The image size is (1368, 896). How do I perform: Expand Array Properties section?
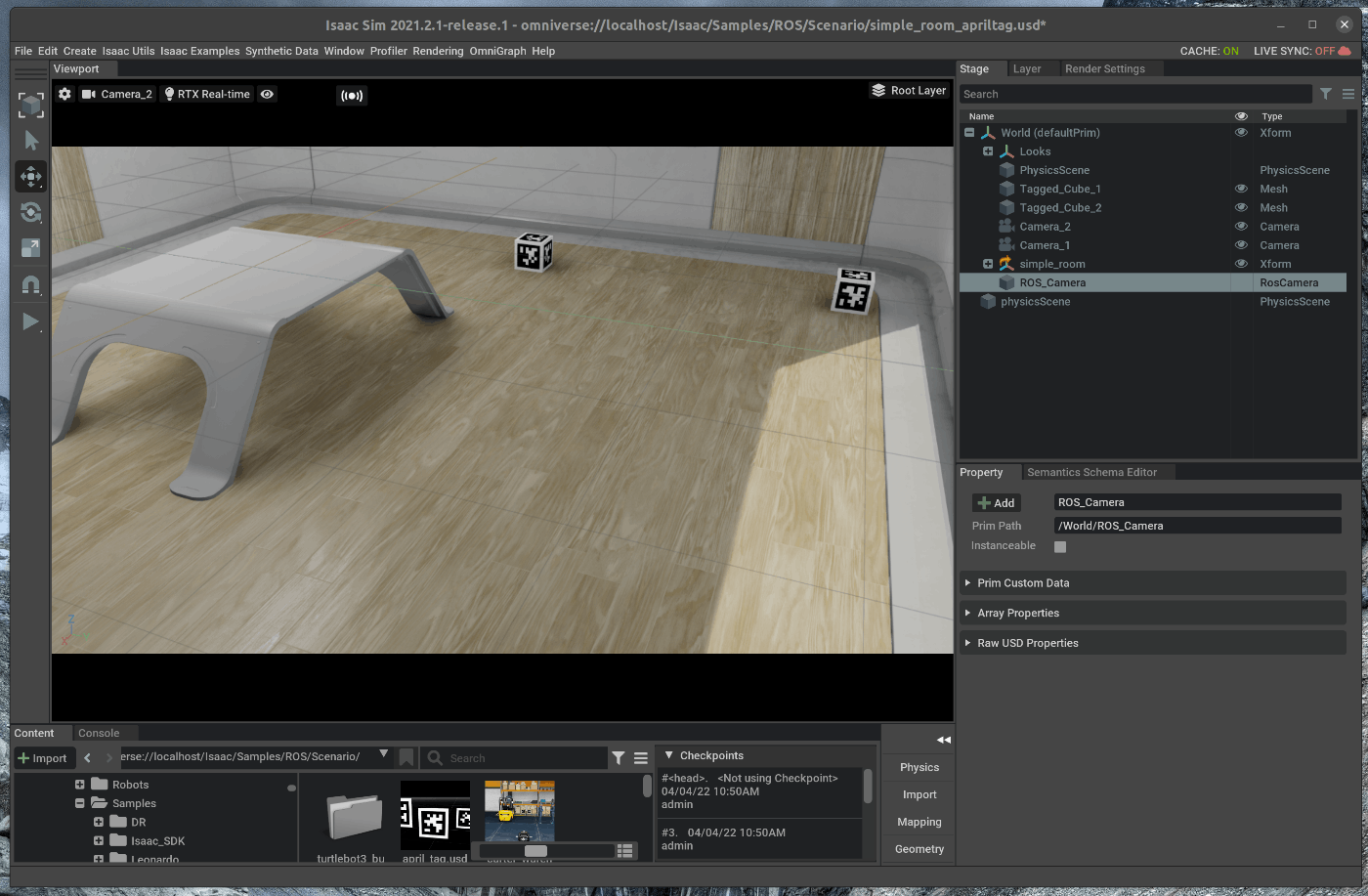(1153, 613)
